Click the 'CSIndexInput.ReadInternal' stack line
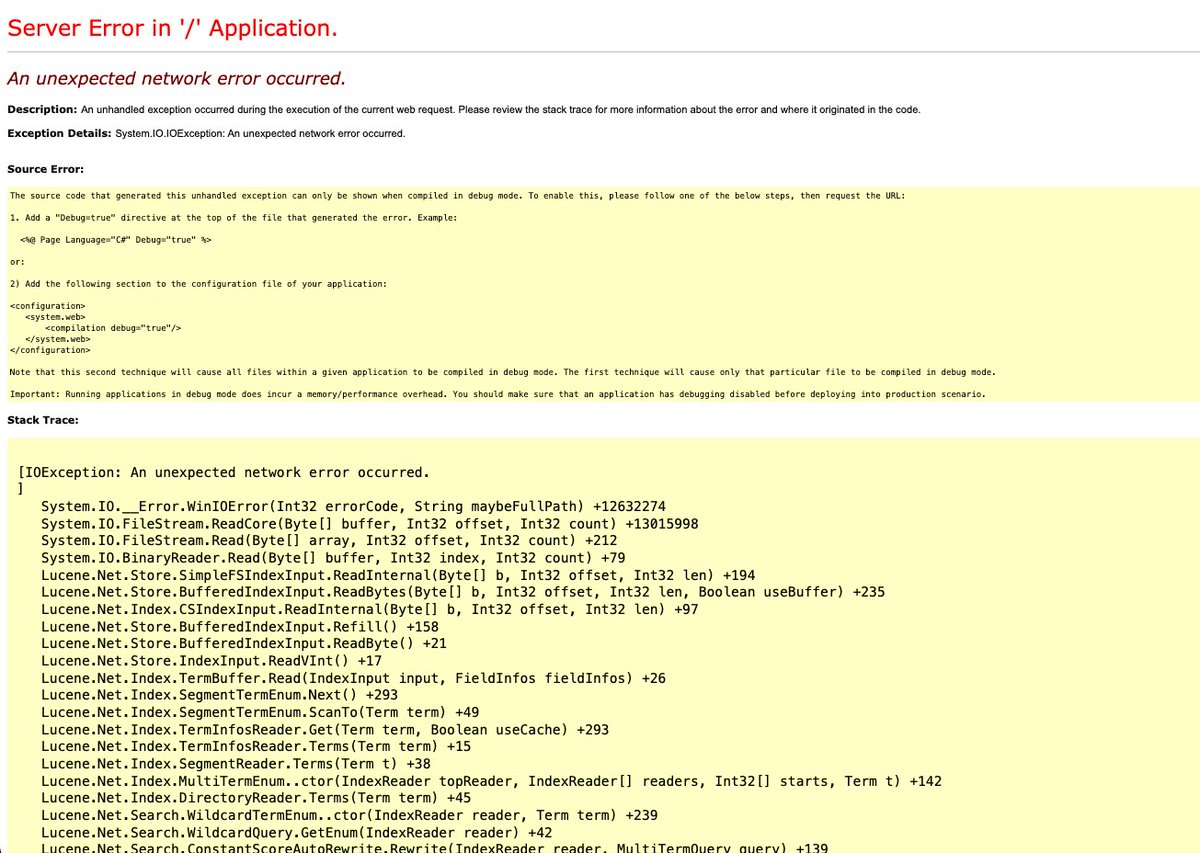Viewport: 1200px width, 853px height. coord(370,609)
